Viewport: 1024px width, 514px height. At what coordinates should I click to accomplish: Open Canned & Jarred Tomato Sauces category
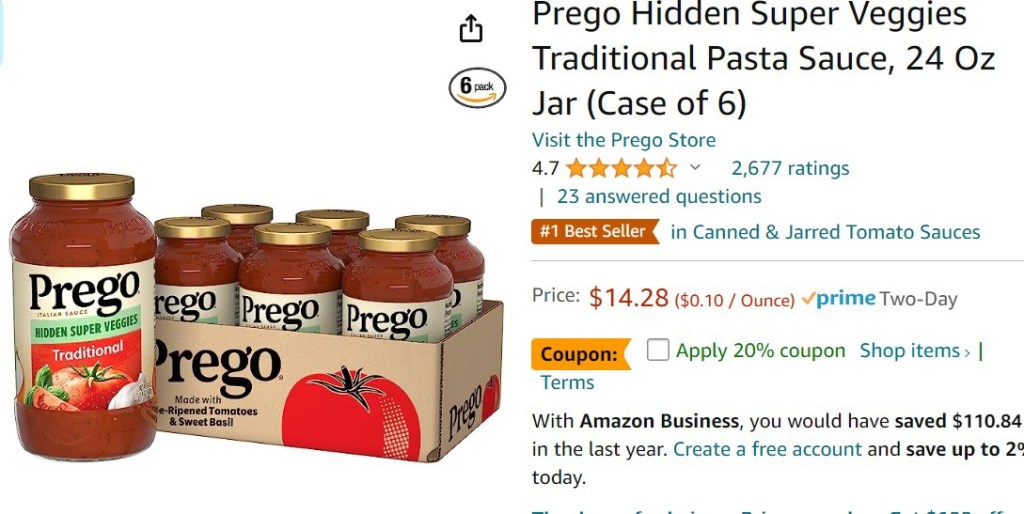click(825, 232)
